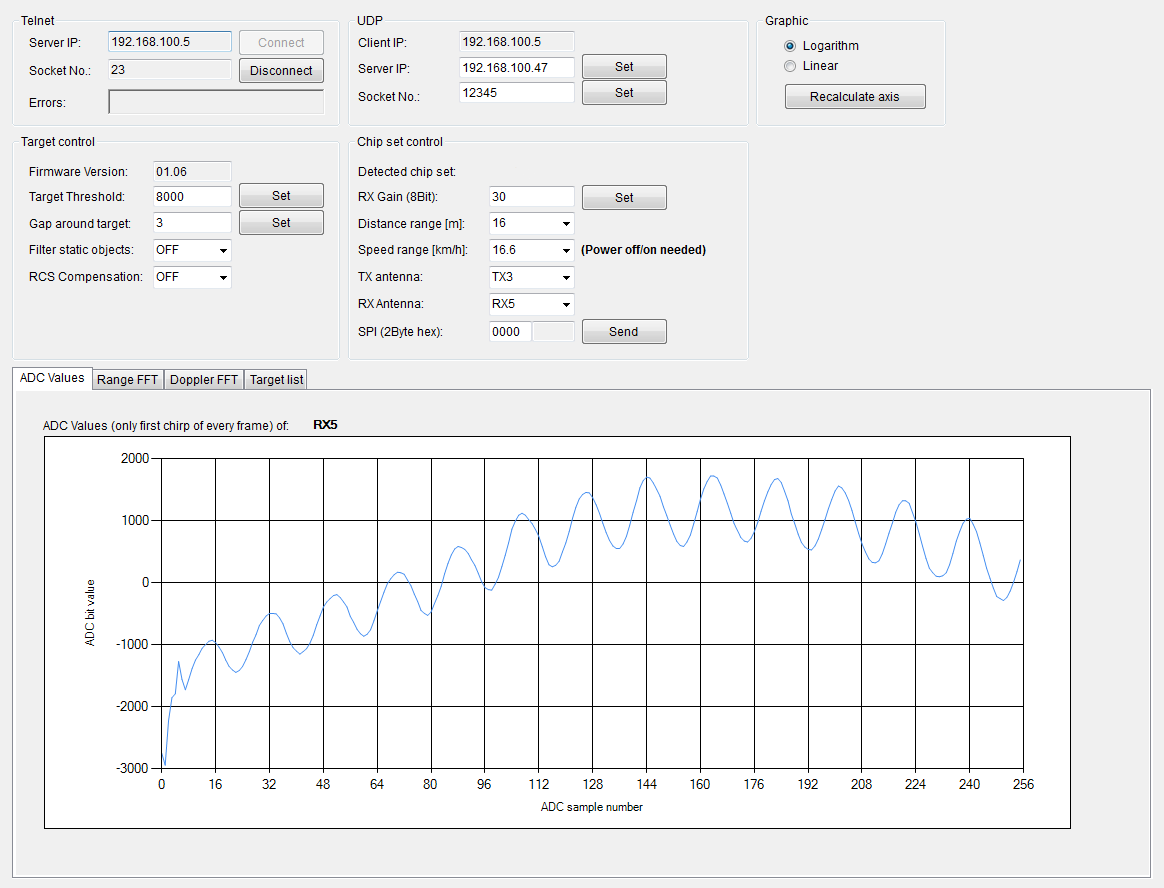Image resolution: width=1164 pixels, height=888 pixels.
Task: Select the Logarithm radio button
Action: point(790,46)
